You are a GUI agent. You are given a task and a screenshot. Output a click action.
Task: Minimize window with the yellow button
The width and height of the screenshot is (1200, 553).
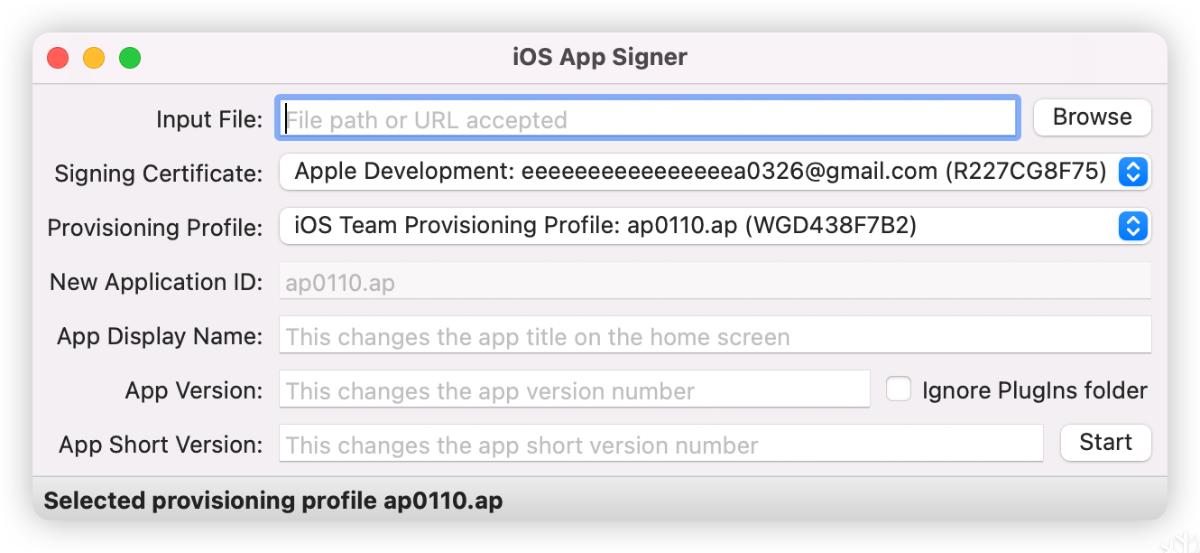(94, 58)
